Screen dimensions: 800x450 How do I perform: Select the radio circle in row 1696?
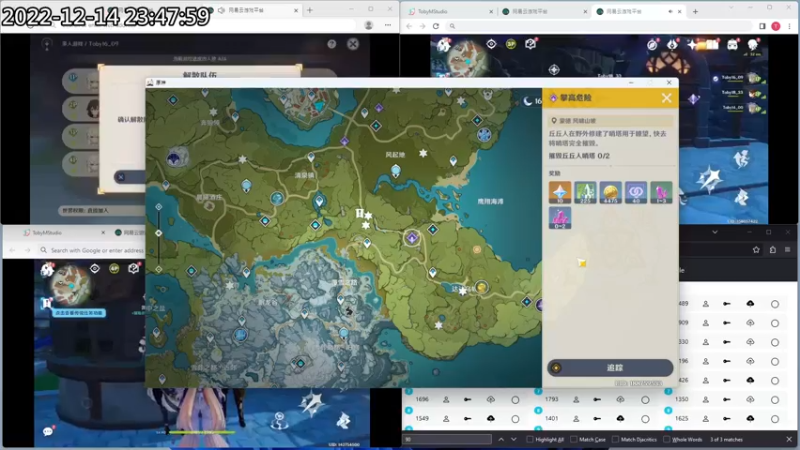click(x=515, y=400)
